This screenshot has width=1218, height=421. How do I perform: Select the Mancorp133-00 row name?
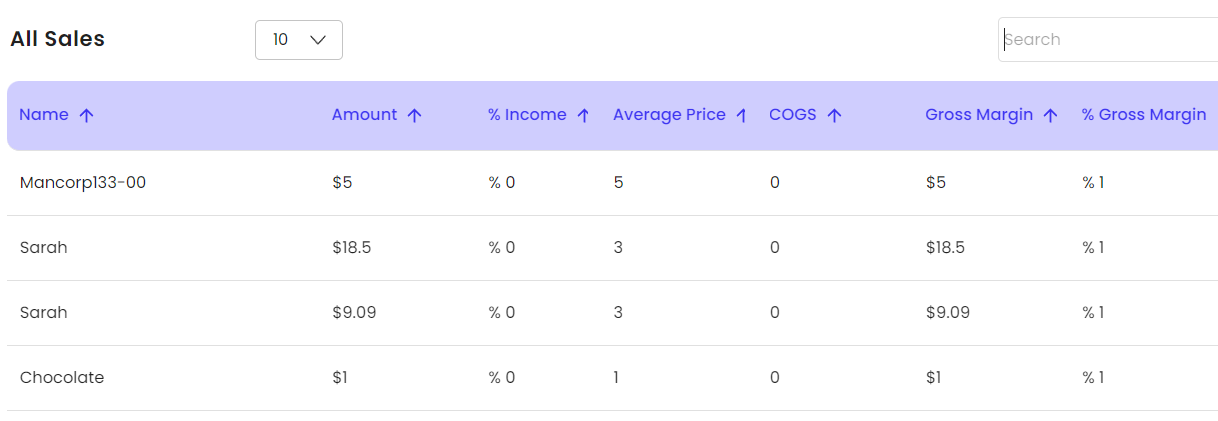83,182
